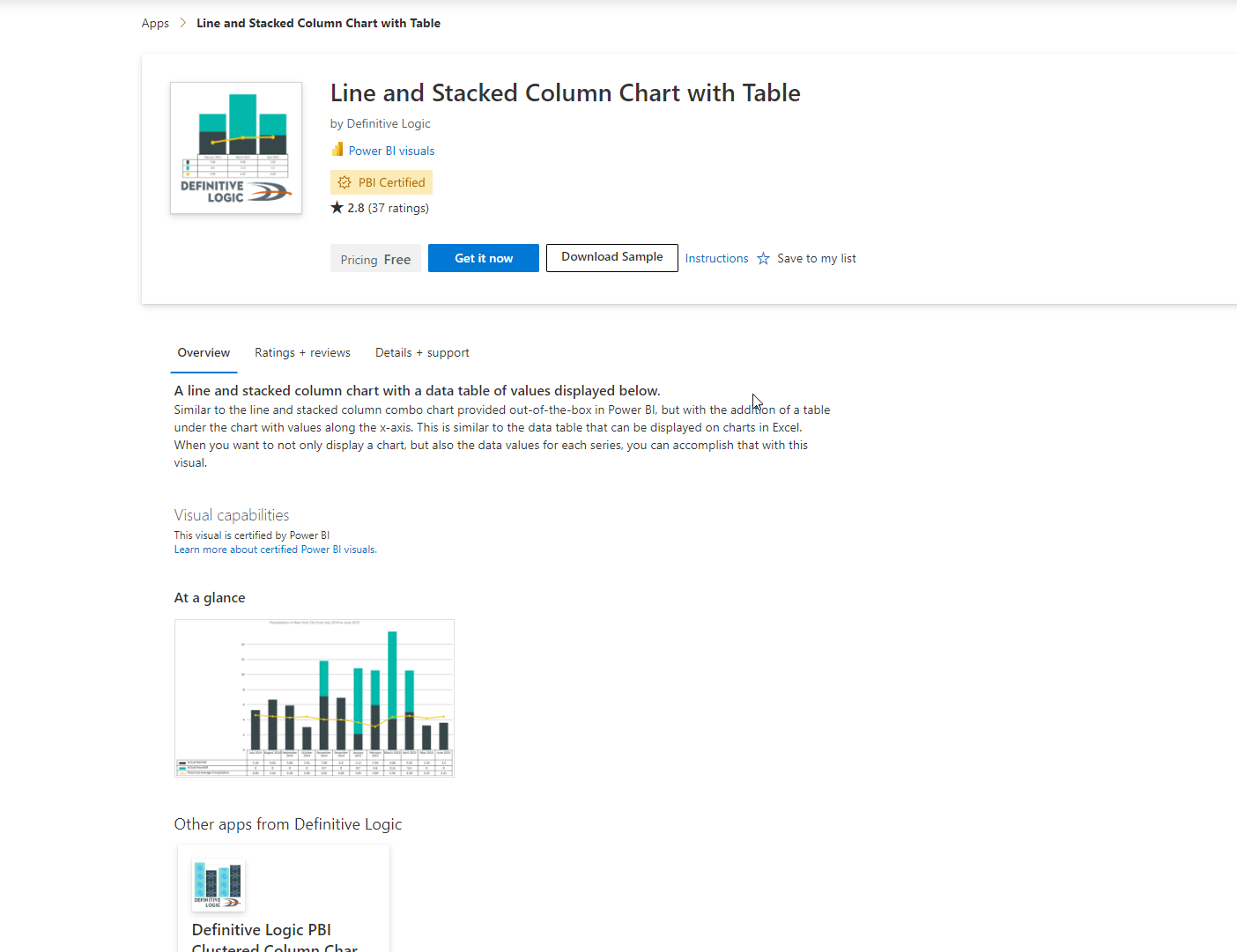Click the Visual capabilities heading

tap(232, 515)
